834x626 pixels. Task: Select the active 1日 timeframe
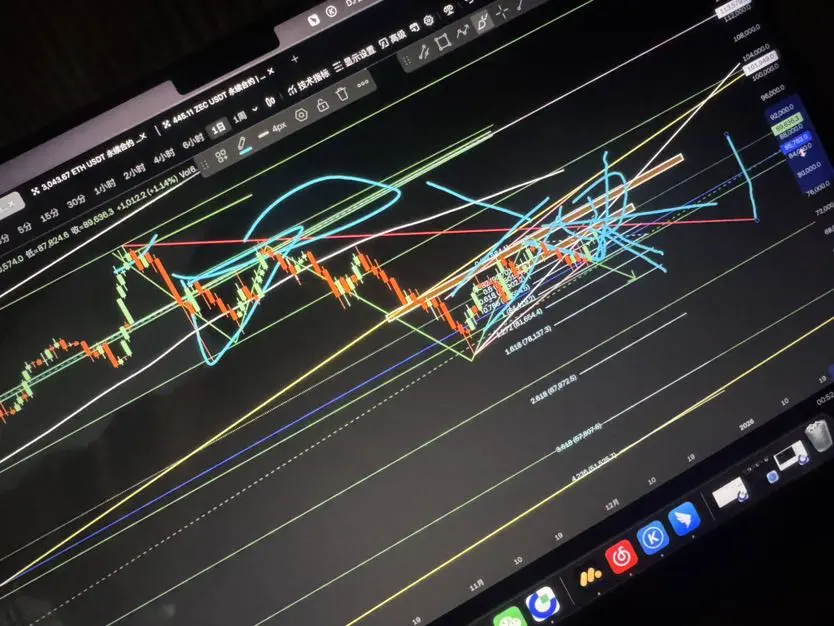tap(218, 128)
